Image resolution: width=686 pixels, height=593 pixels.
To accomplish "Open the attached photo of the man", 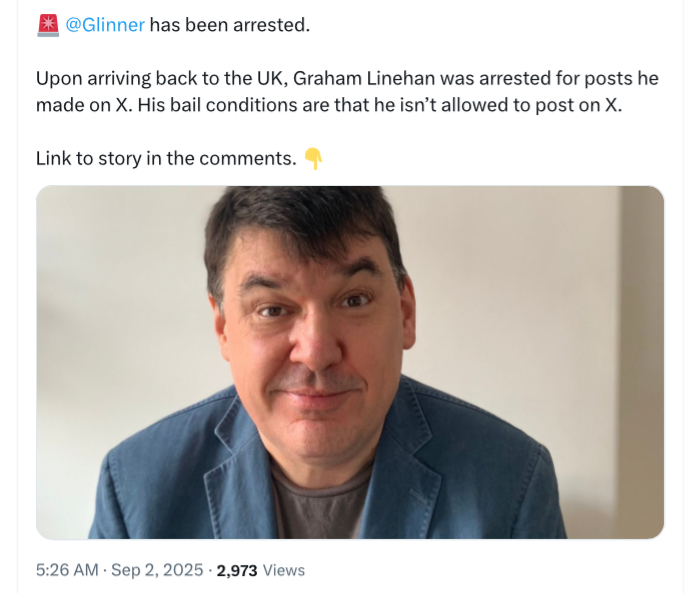I will (x=350, y=362).
